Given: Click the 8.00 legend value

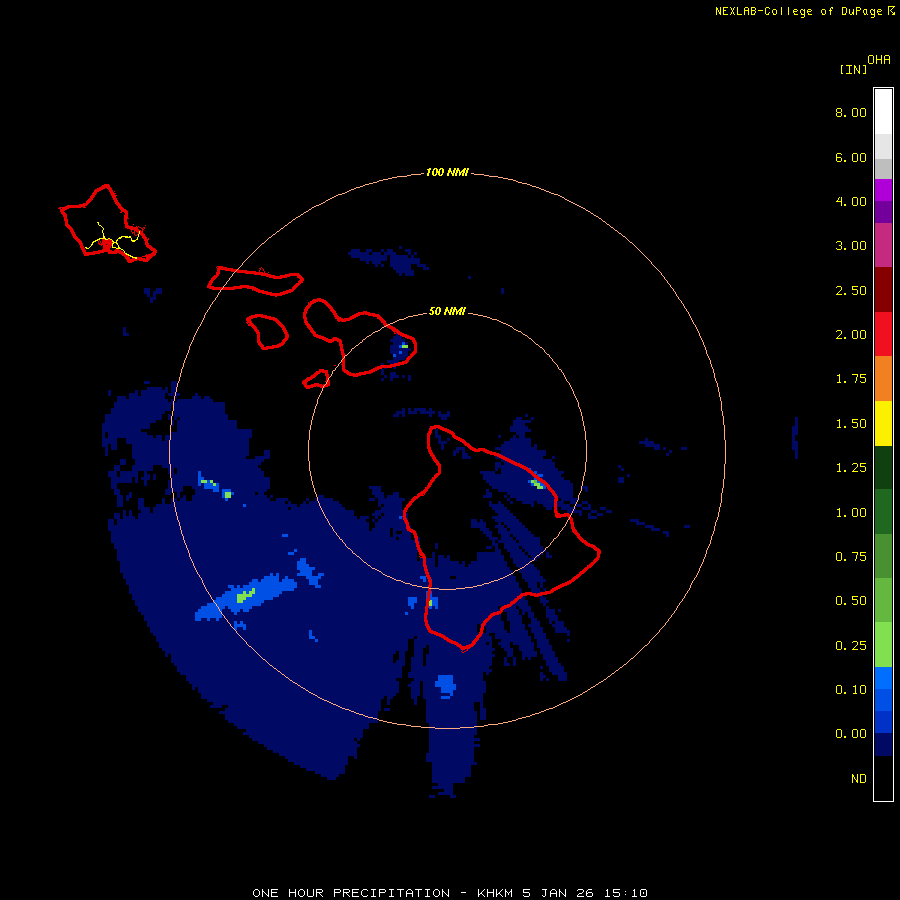Looking at the screenshot, I should pos(851,112).
